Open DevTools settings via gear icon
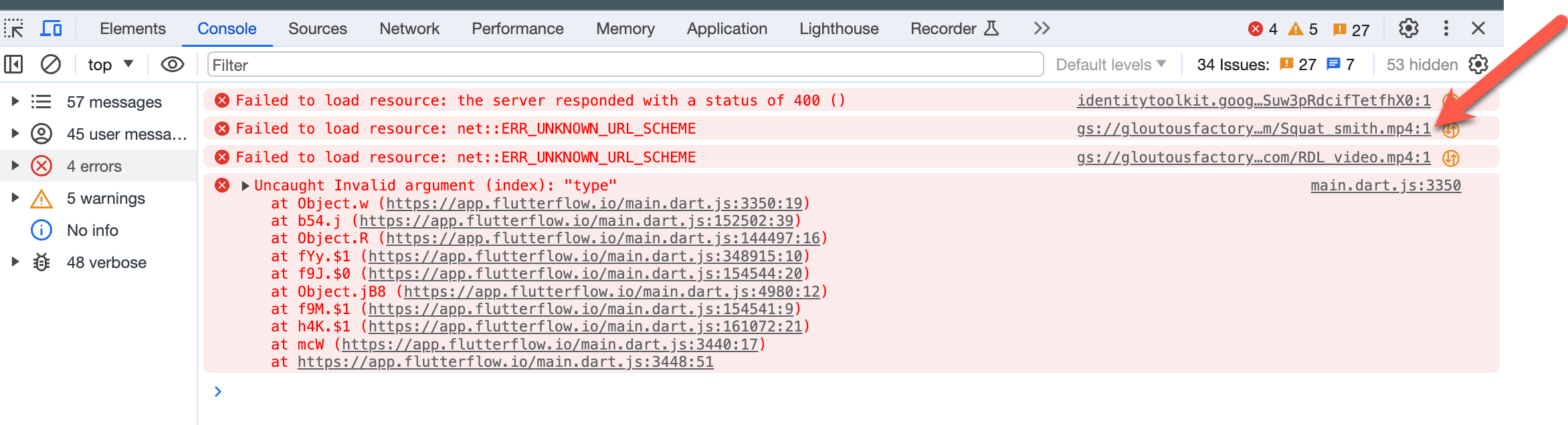 pyautogui.click(x=1408, y=28)
